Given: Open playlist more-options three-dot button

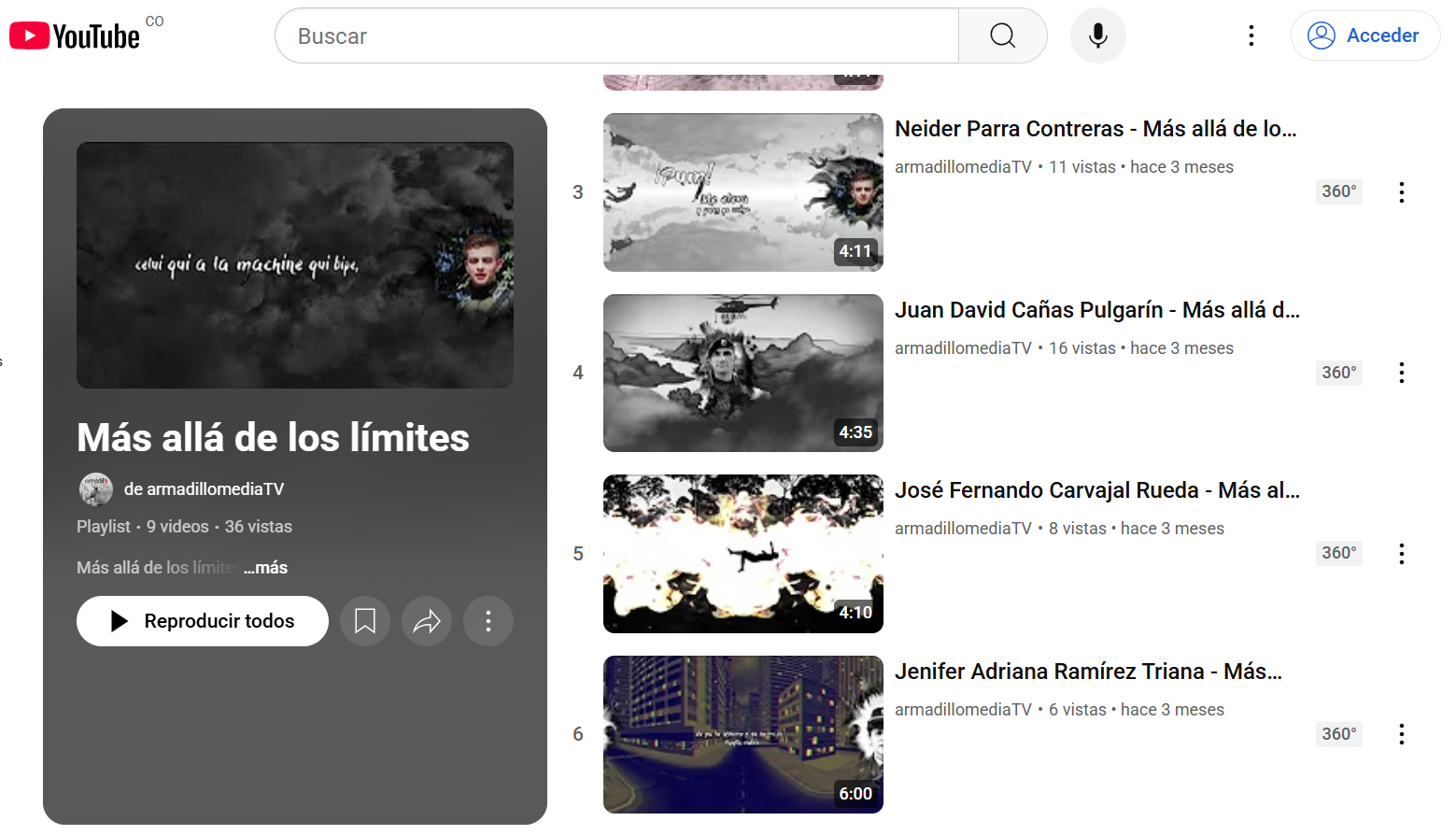Looking at the screenshot, I should [488, 621].
